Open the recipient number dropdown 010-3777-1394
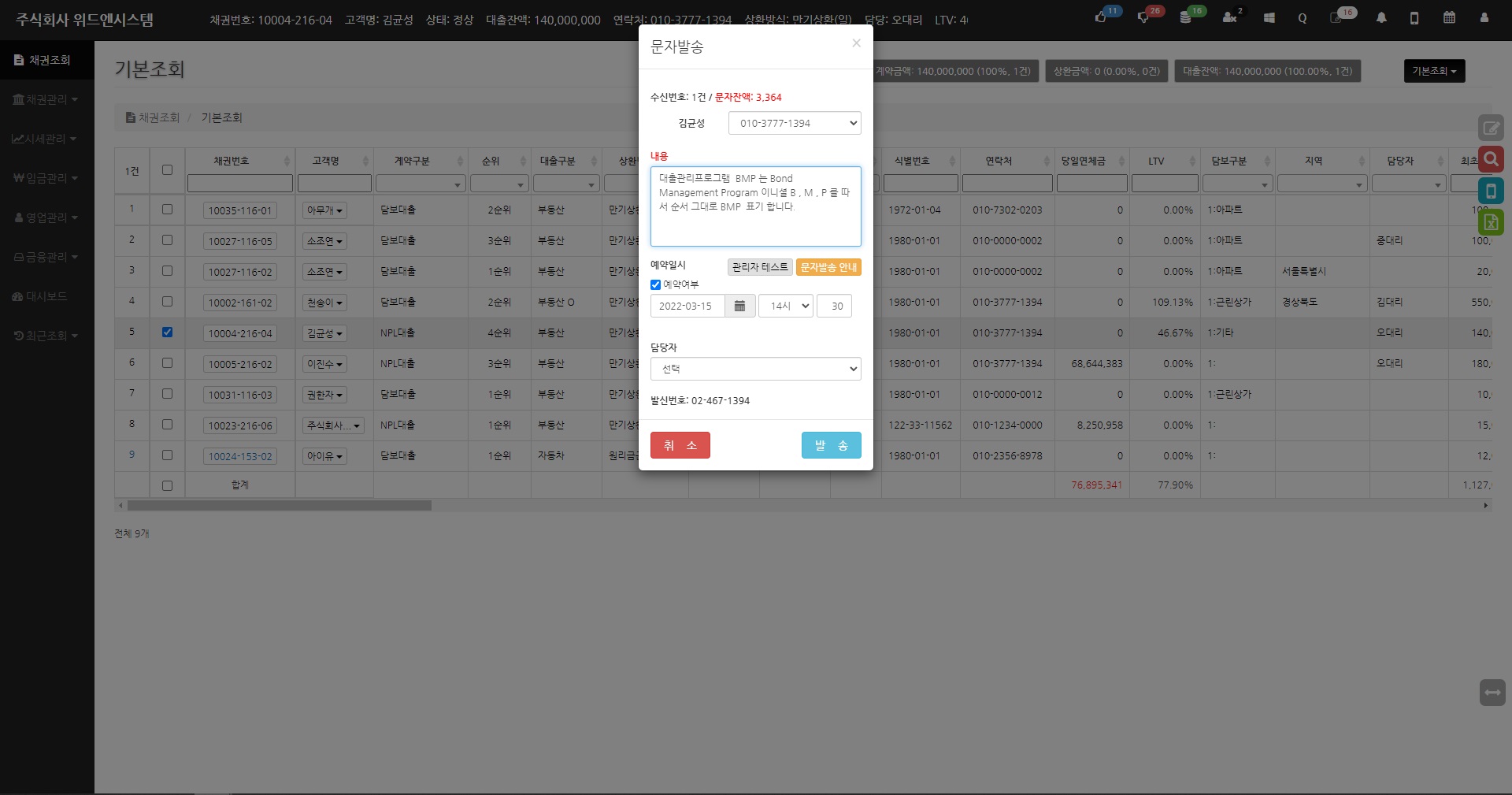This screenshot has width=1512, height=795. click(794, 123)
